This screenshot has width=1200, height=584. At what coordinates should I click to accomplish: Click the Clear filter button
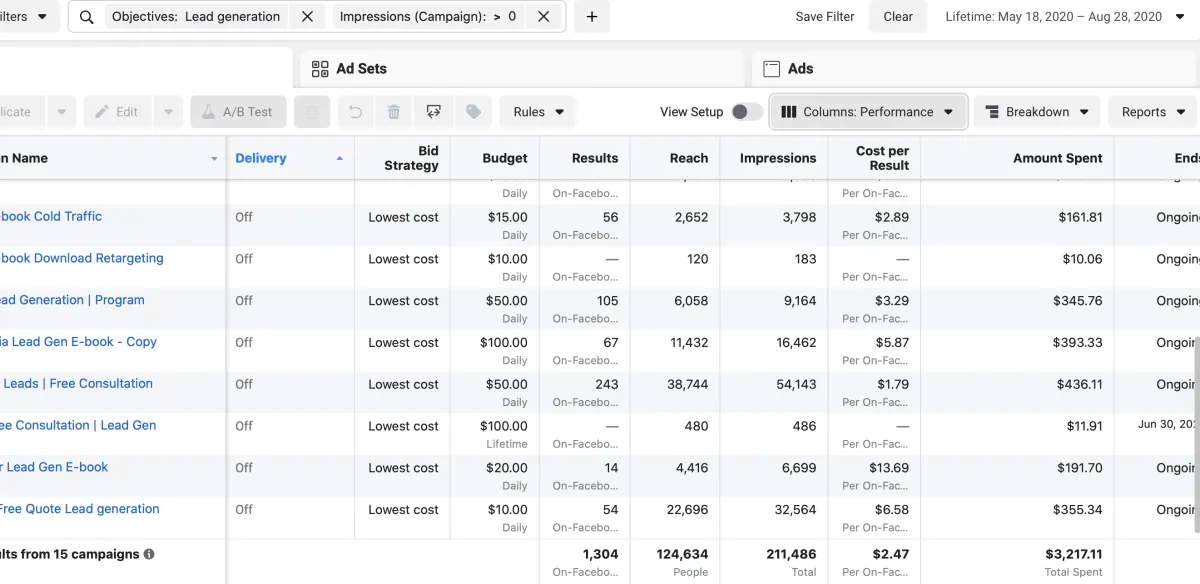898,17
